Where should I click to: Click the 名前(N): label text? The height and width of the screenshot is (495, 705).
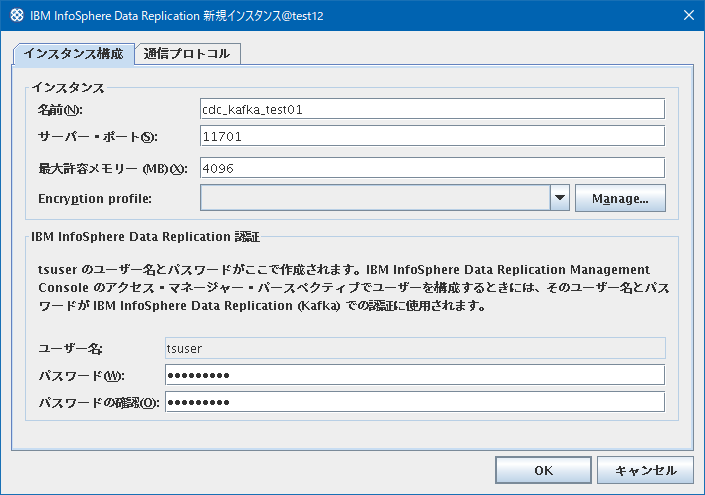(60, 110)
